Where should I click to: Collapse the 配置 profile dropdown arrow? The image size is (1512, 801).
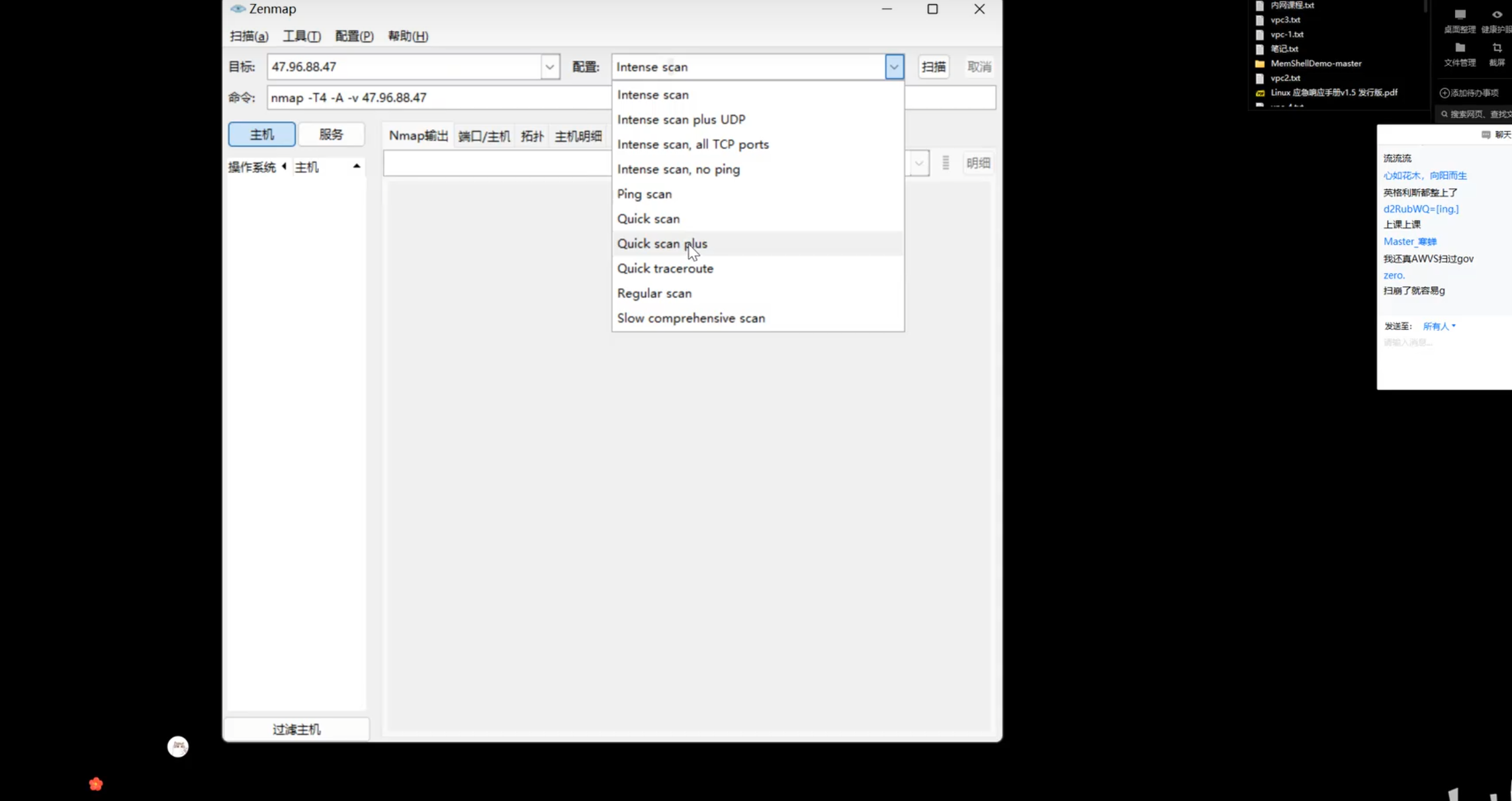tap(894, 67)
